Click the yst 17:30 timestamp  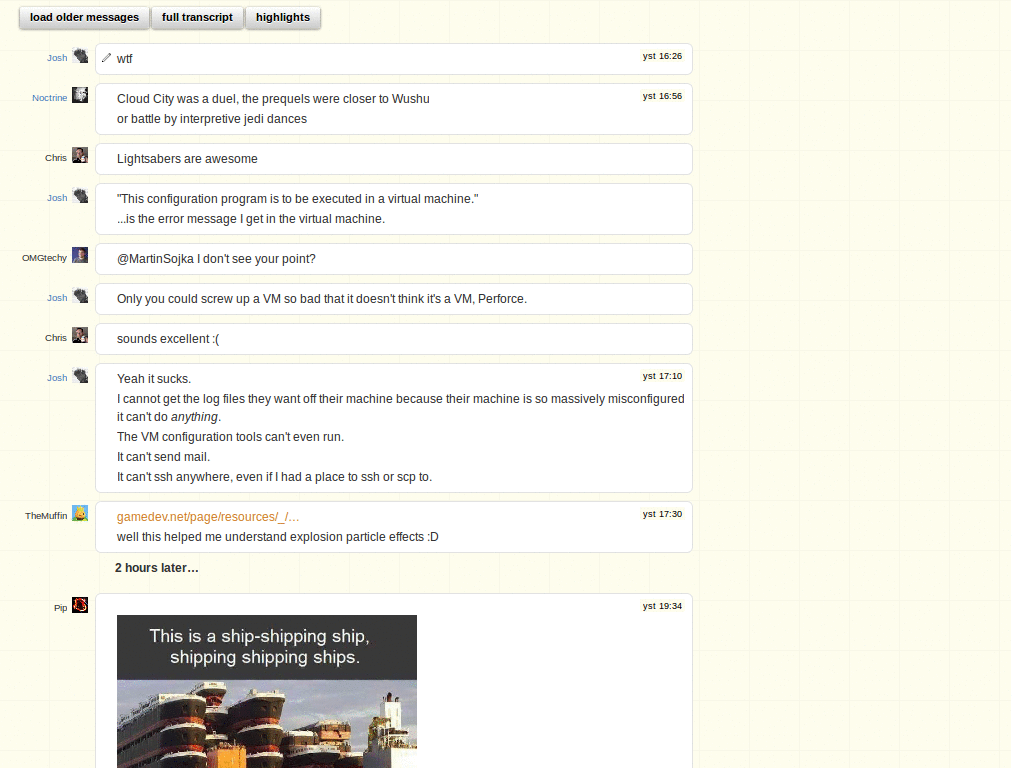click(662, 514)
